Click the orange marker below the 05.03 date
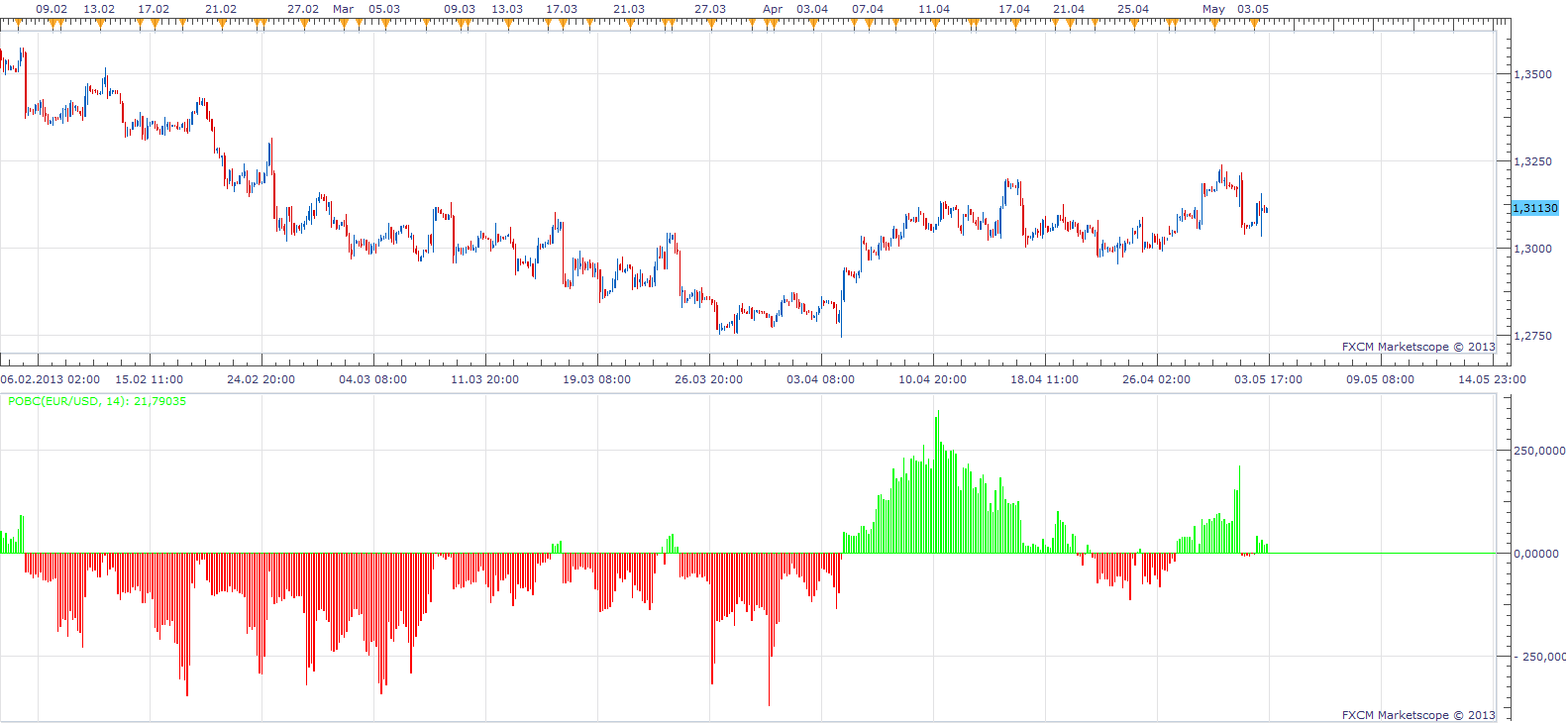This screenshot has width=1568, height=723. (x=384, y=24)
